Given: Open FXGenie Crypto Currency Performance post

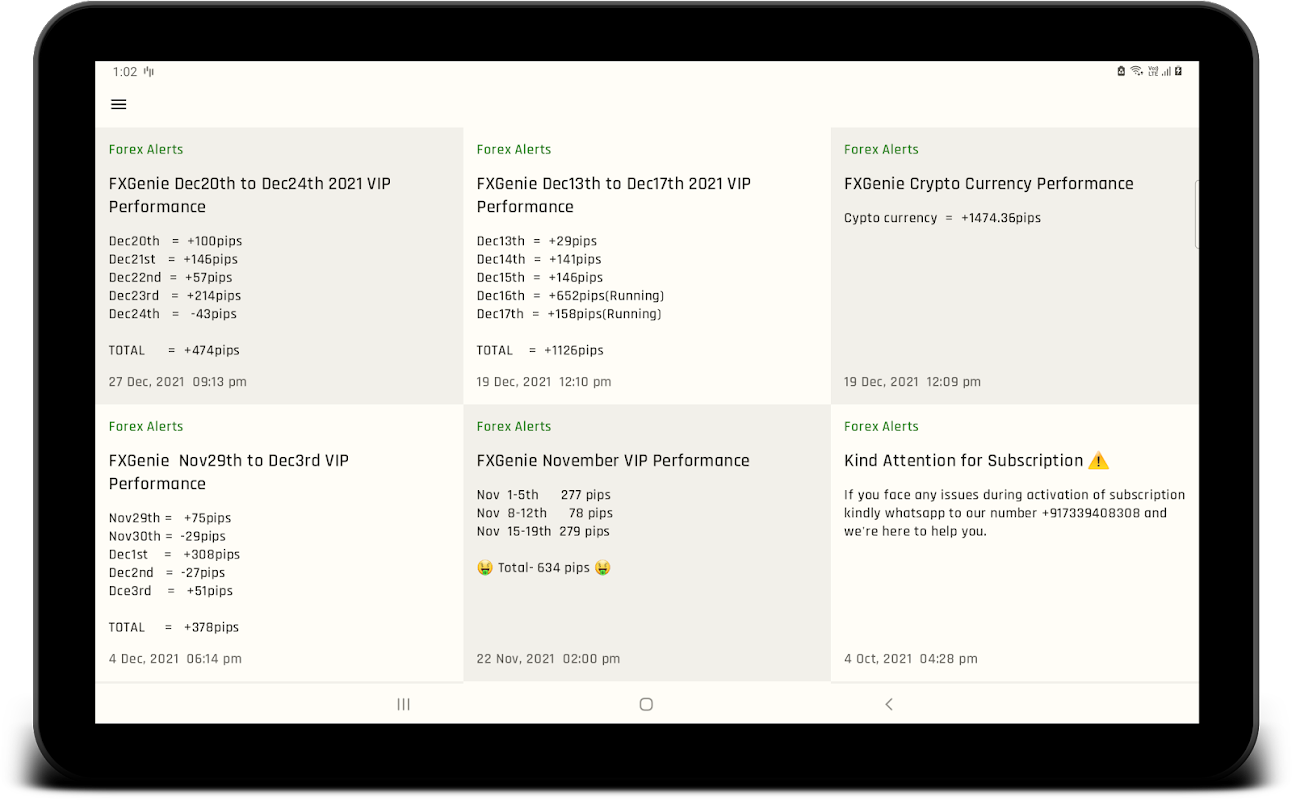Looking at the screenshot, I should pos(1014,266).
